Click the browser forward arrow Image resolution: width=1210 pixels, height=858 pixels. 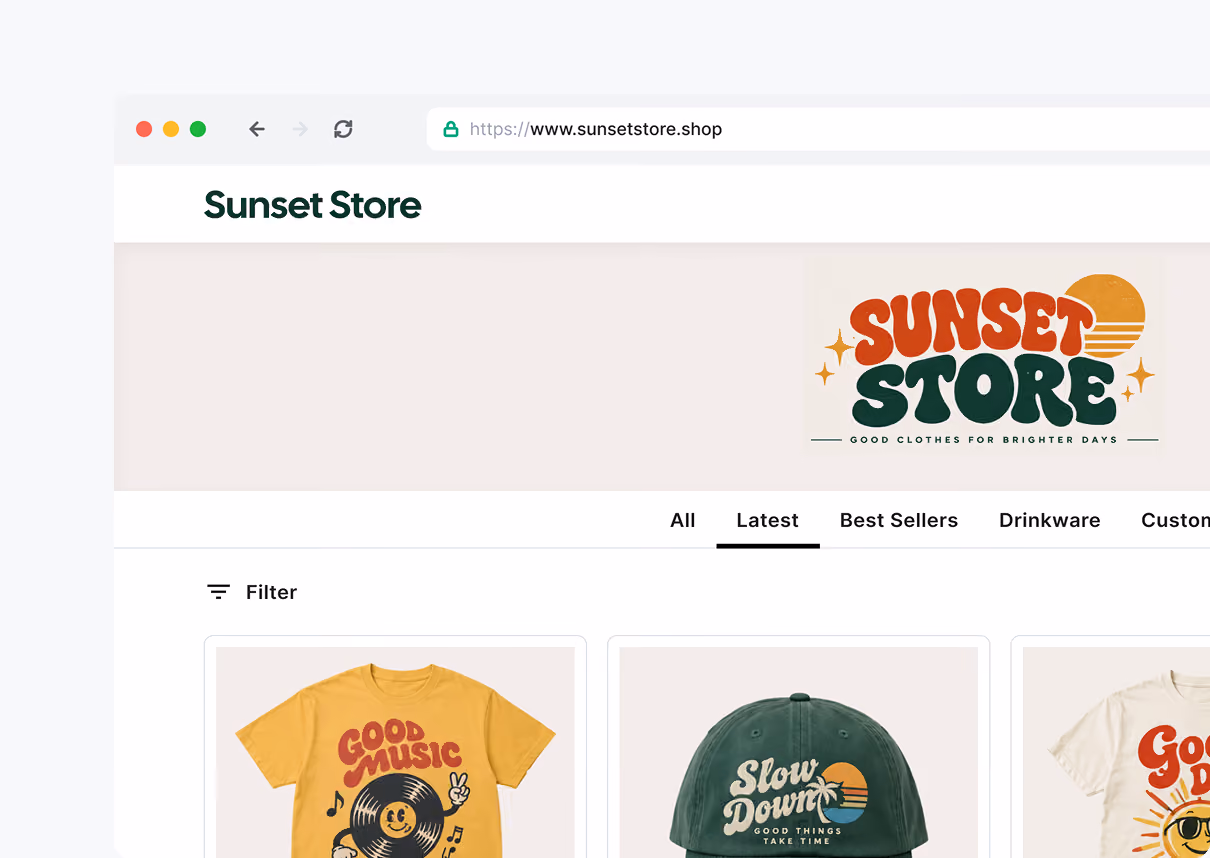(x=300, y=129)
